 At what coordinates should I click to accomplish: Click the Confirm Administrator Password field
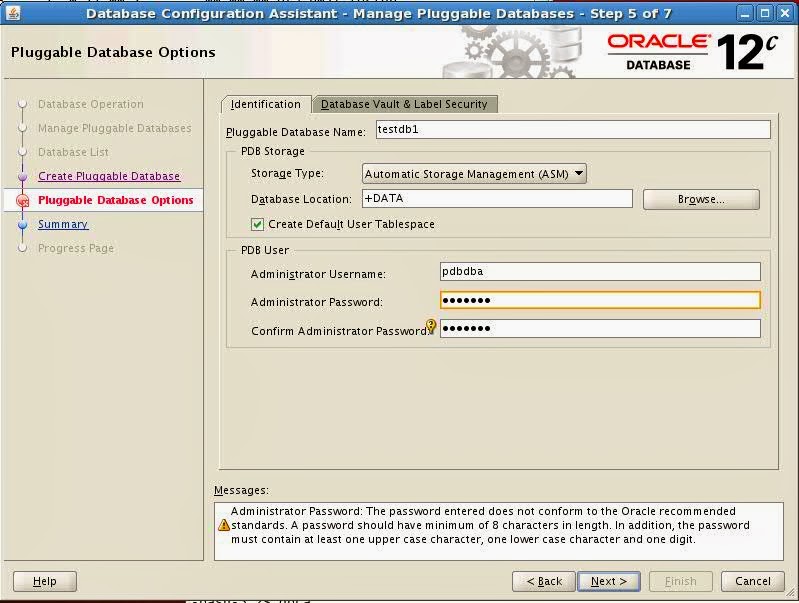600,329
